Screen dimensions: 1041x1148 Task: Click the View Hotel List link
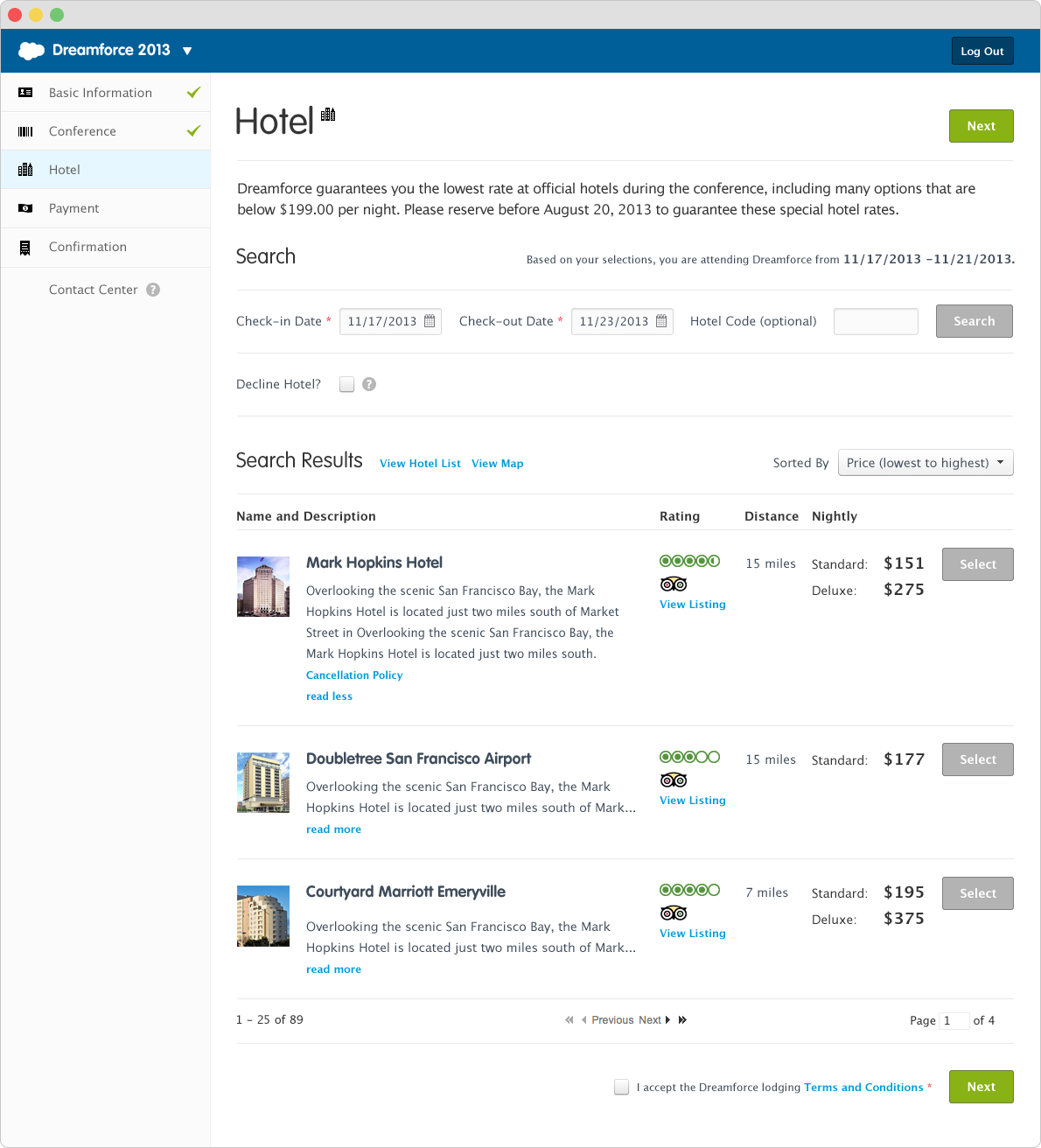(420, 464)
